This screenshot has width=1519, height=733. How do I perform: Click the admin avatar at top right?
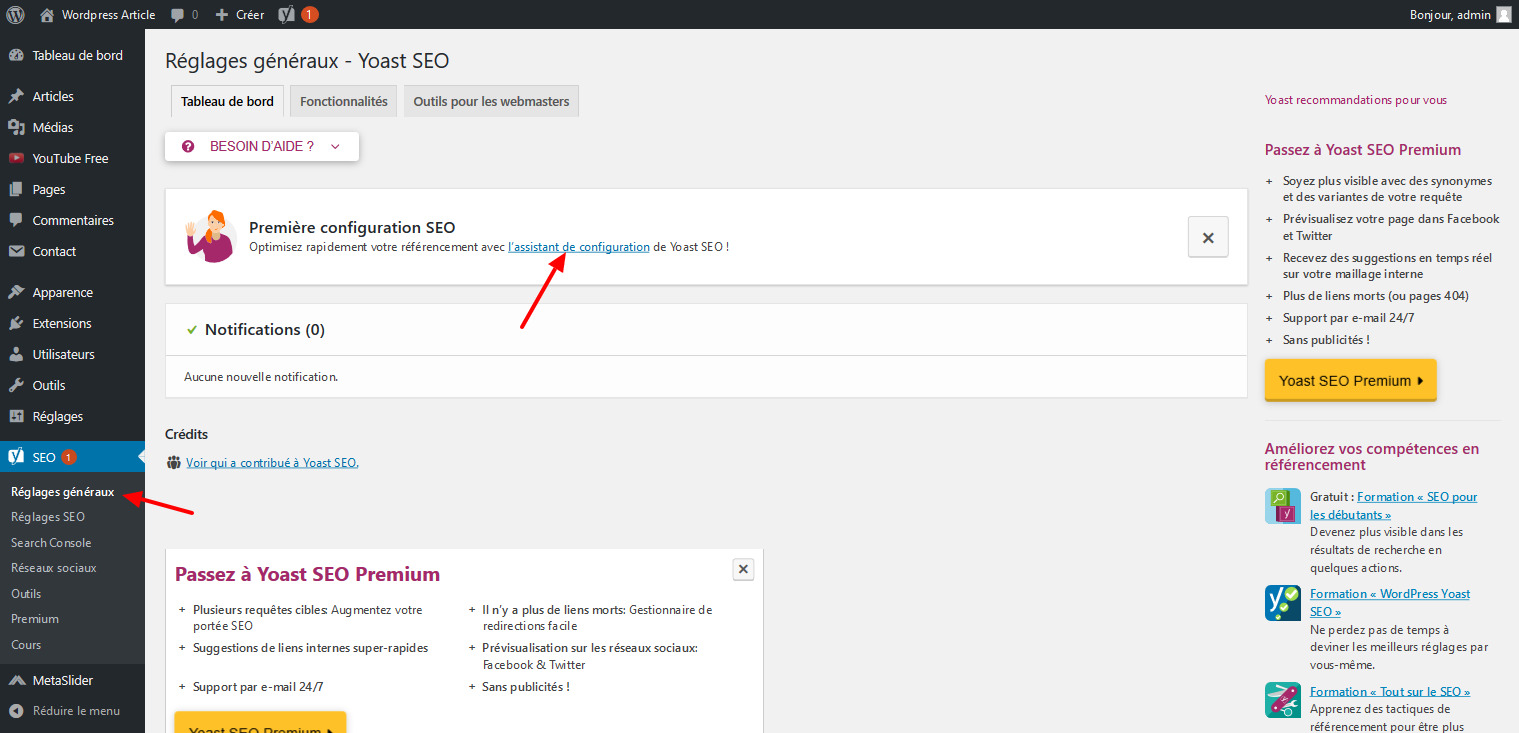[x=1503, y=14]
